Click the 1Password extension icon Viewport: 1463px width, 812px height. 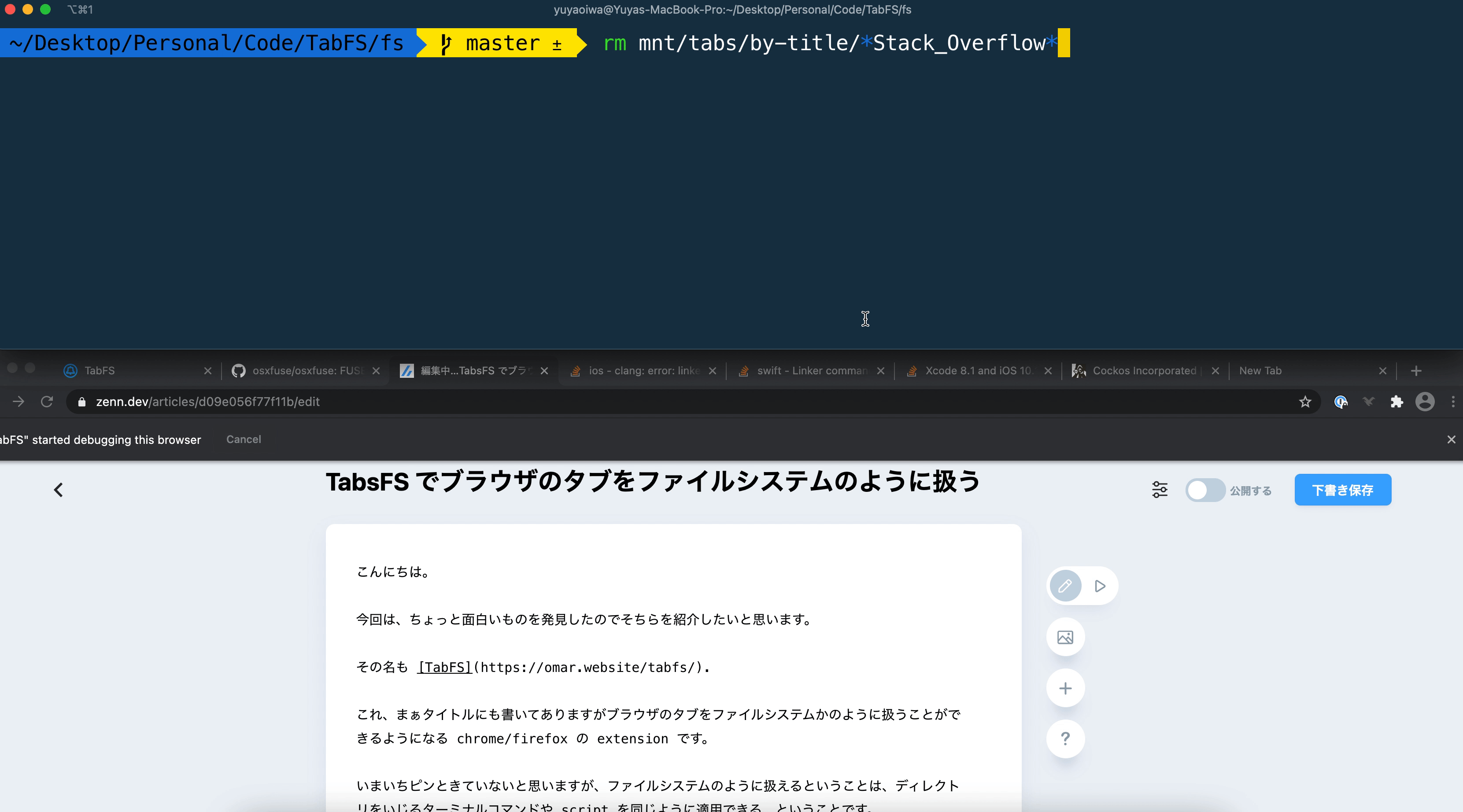pos(1340,402)
